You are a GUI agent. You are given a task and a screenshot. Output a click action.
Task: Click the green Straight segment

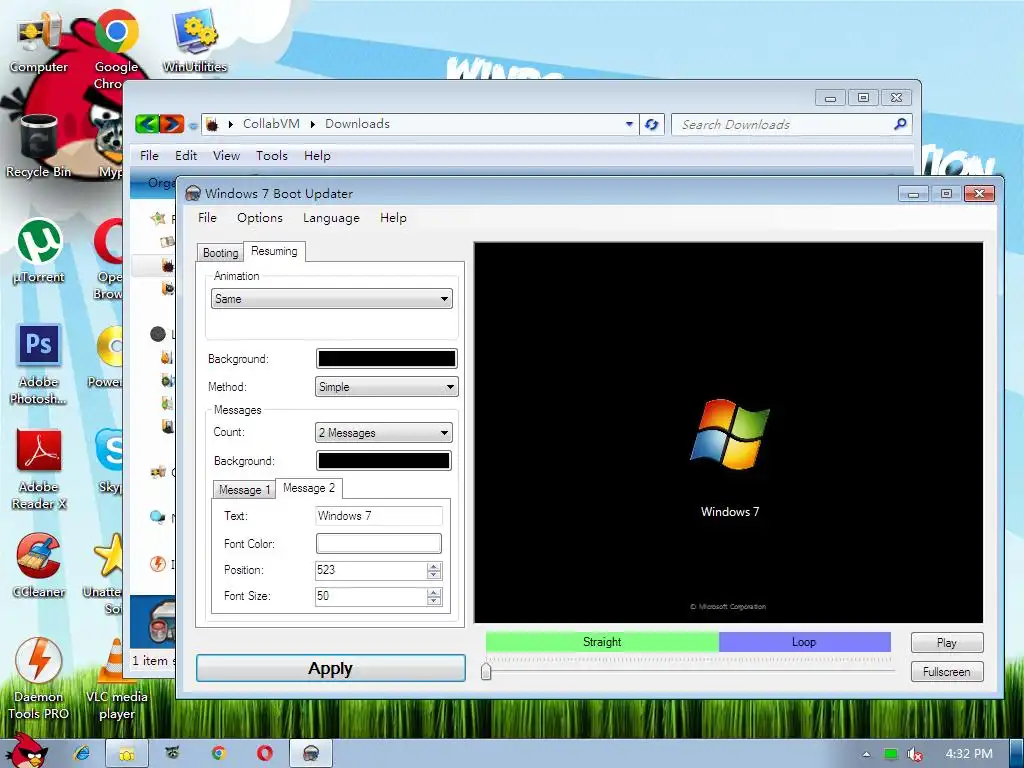tap(602, 642)
